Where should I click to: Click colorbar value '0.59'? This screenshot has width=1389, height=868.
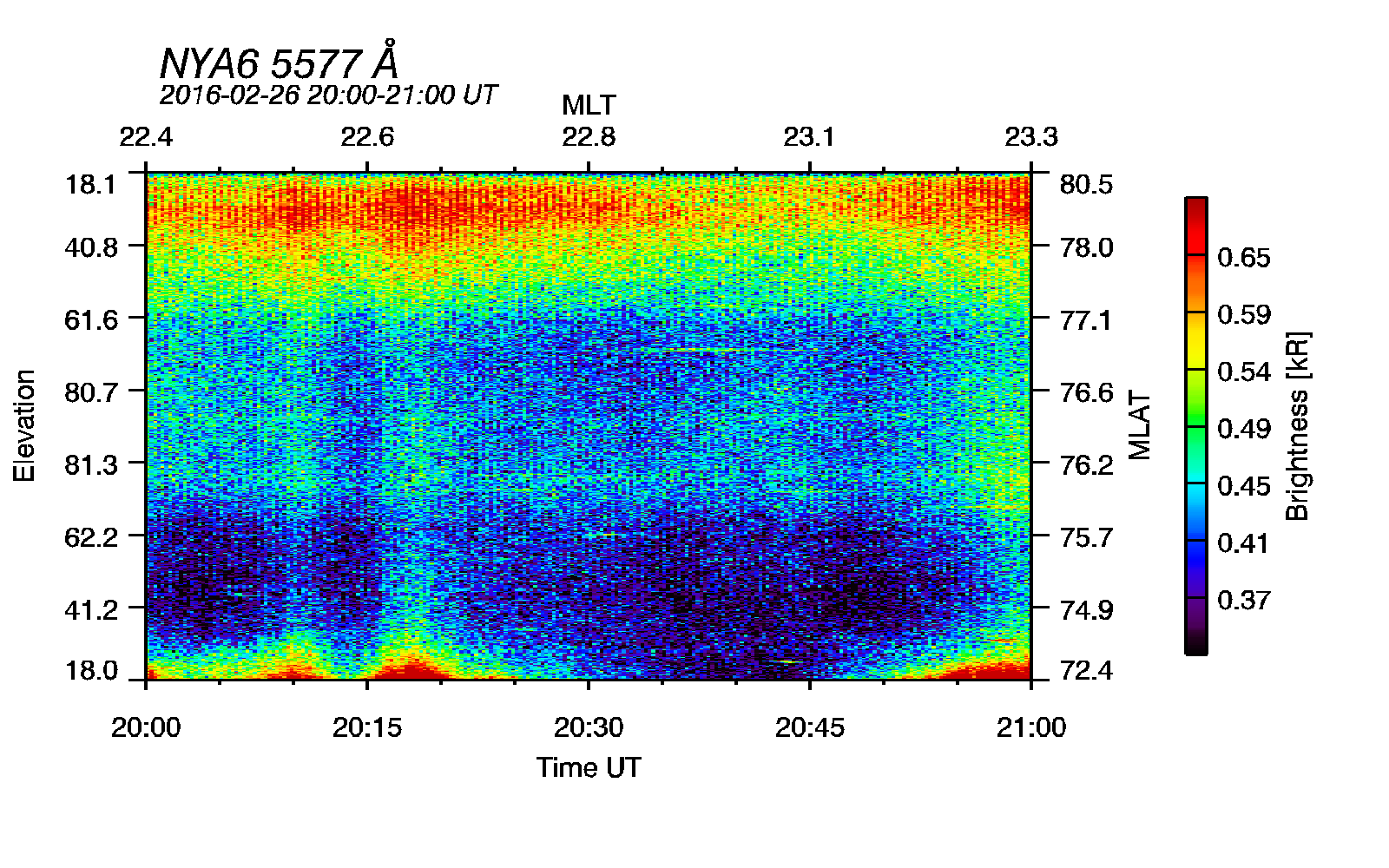point(1243,315)
